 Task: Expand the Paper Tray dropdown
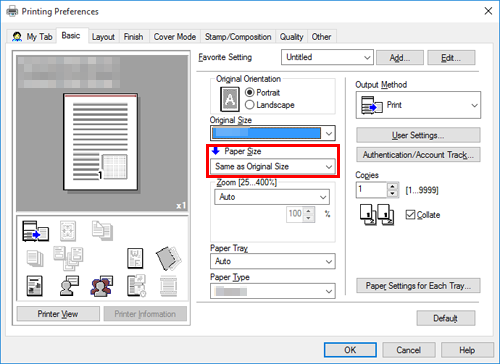click(273, 261)
